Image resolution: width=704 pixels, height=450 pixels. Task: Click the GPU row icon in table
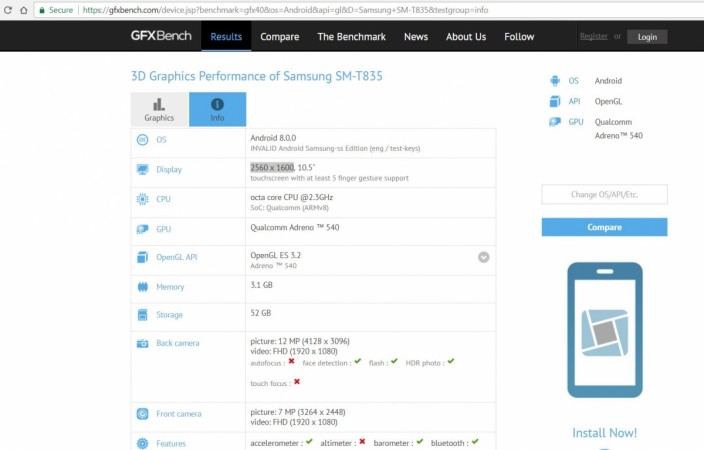[x=142, y=229]
